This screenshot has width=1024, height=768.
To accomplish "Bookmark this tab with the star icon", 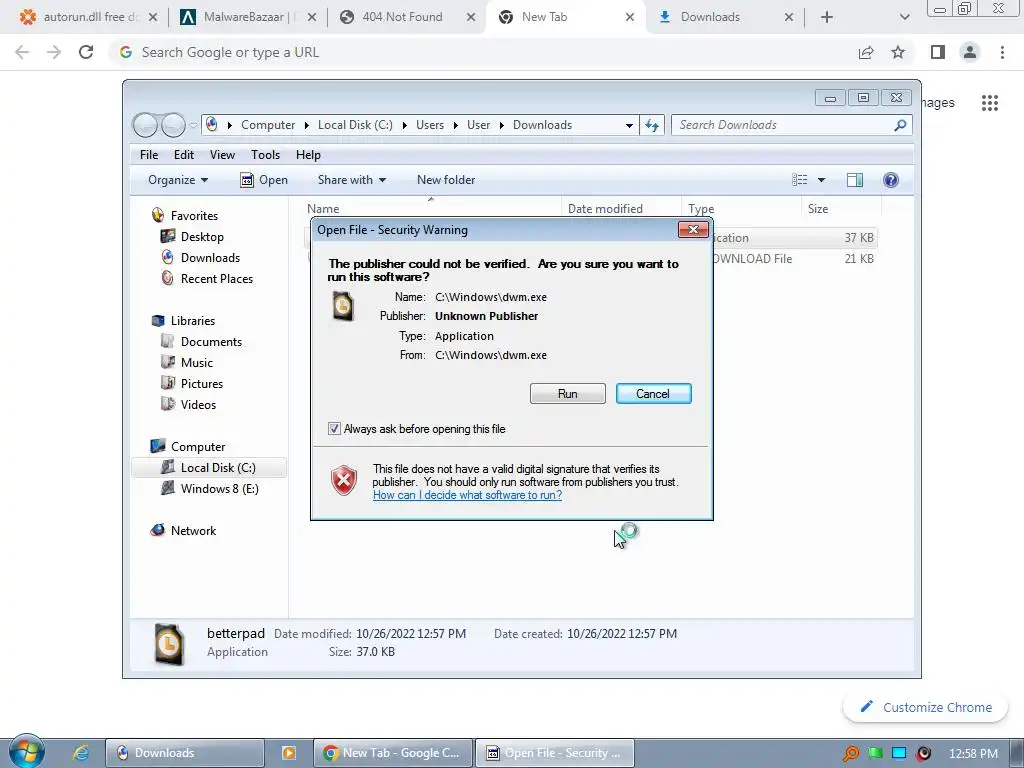I will tap(898, 52).
